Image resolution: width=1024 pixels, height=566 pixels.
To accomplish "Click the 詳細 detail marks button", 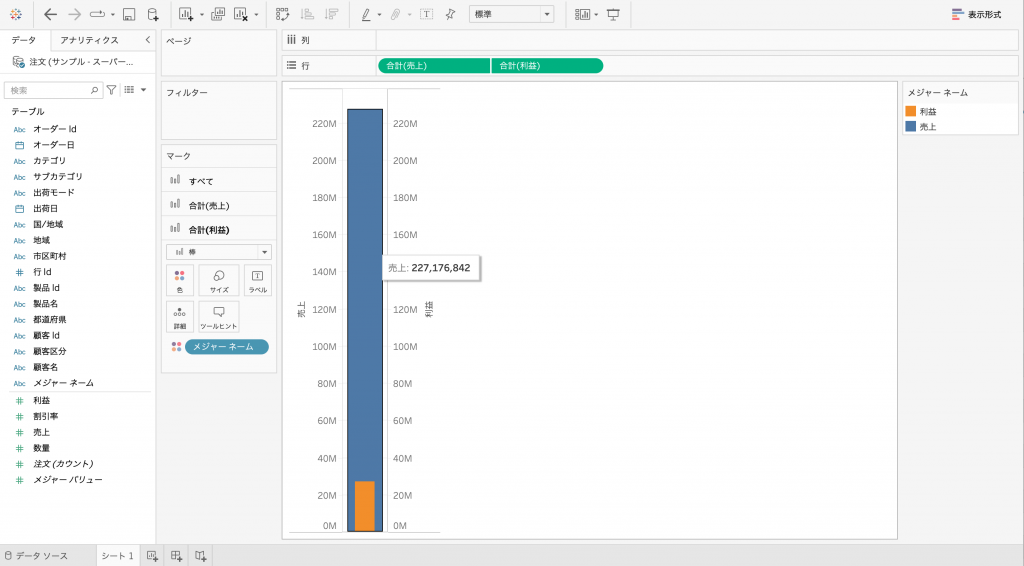I will (x=180, y=317).
